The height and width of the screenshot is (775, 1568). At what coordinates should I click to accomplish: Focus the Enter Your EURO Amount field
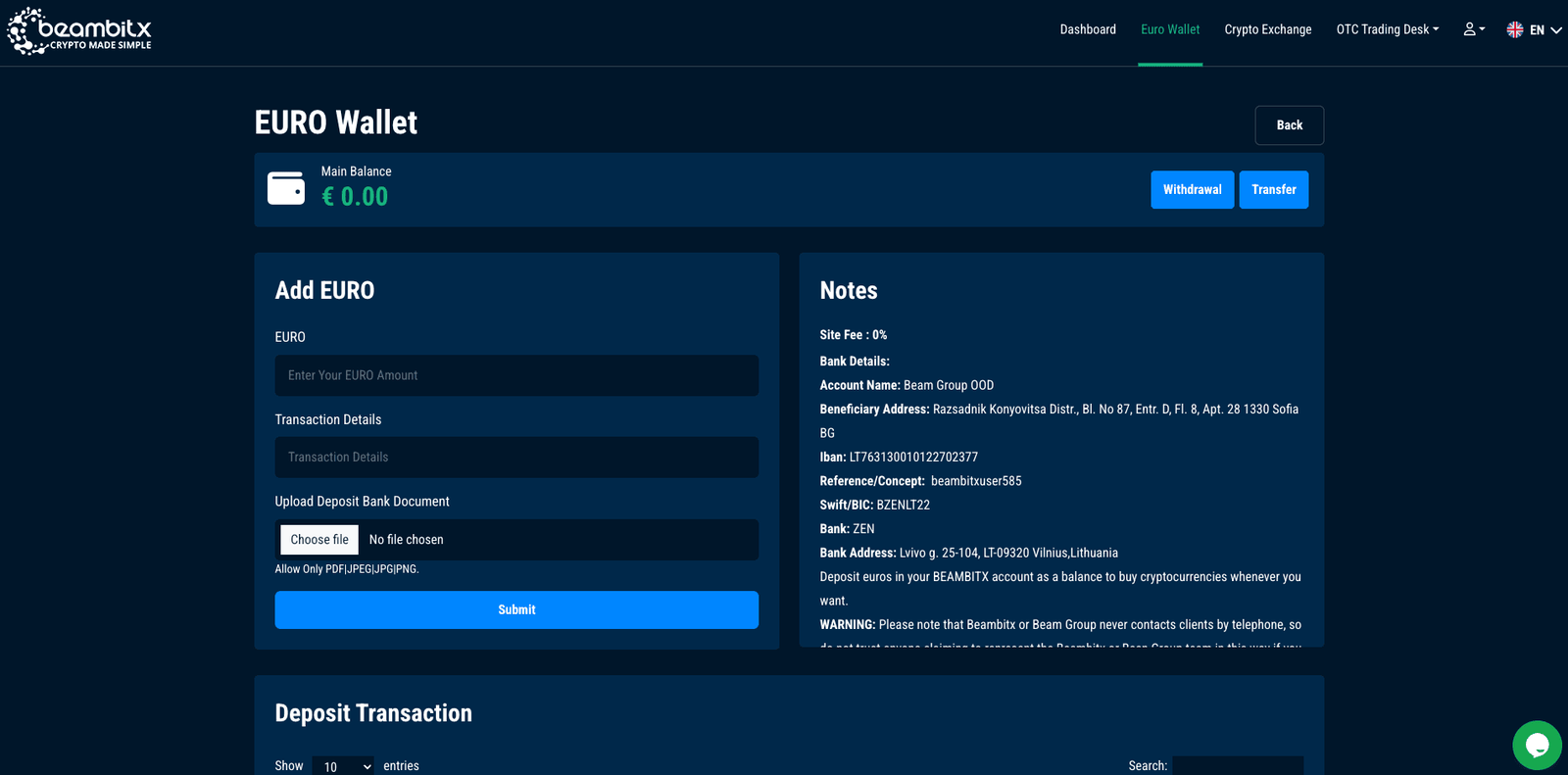(516, 375)
